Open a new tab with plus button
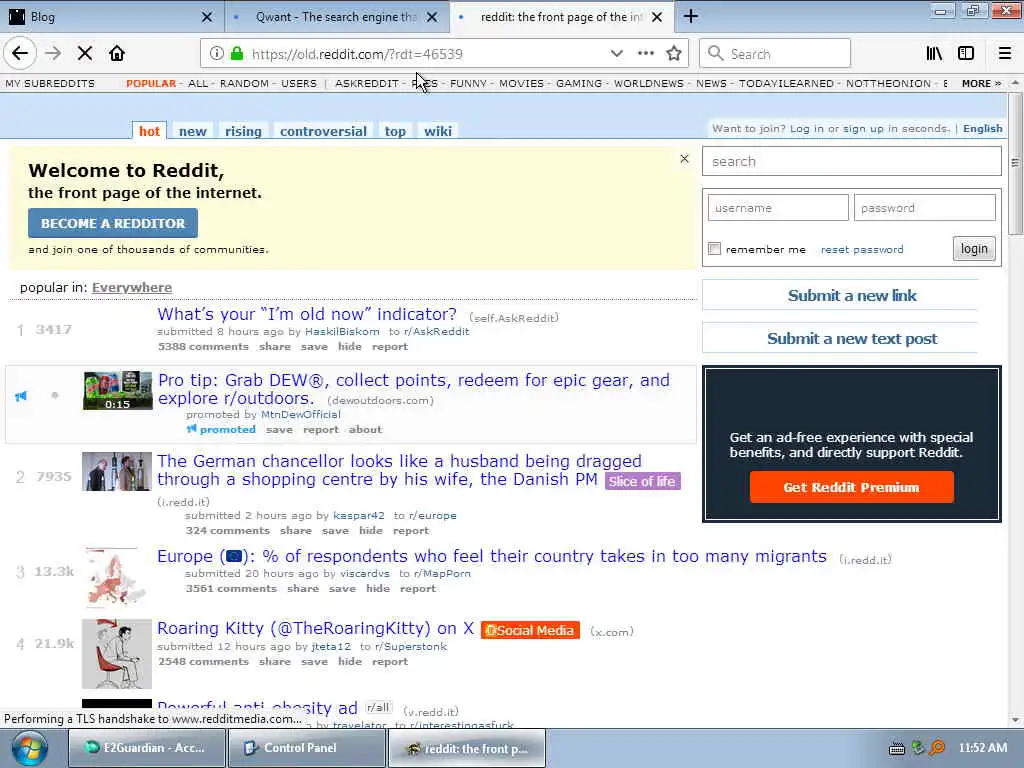1024x768 pixels. click(x=691, y=16)
